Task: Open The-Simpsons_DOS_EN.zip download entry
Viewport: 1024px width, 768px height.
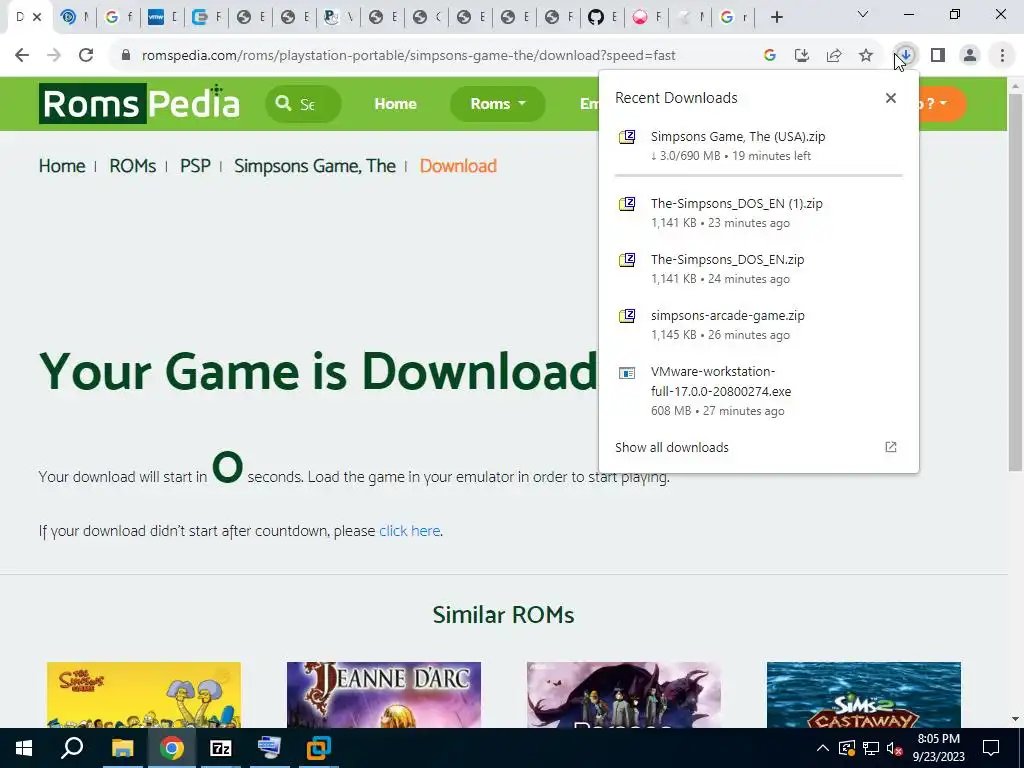Action: 758,269
